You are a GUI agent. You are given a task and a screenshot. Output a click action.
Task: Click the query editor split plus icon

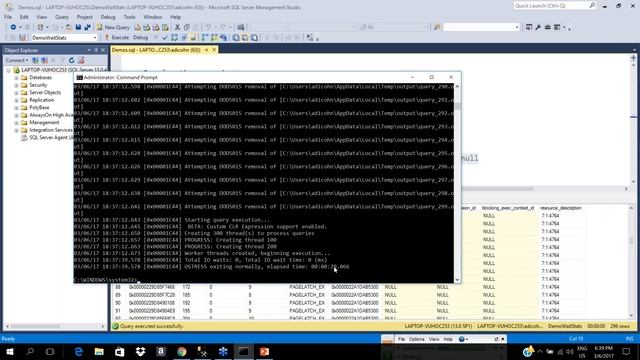(633, 58)
